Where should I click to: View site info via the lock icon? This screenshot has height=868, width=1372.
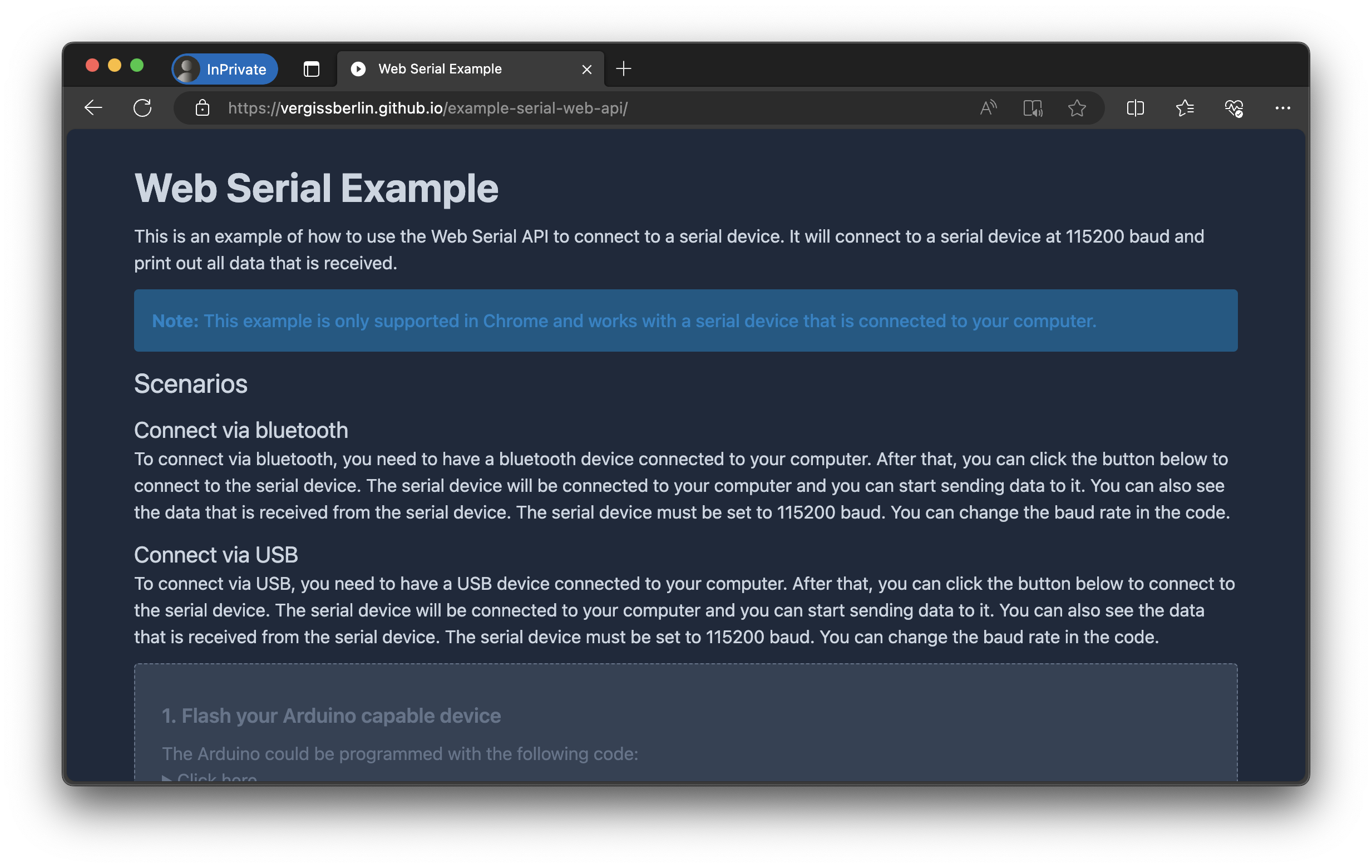[x=203, y=108]
